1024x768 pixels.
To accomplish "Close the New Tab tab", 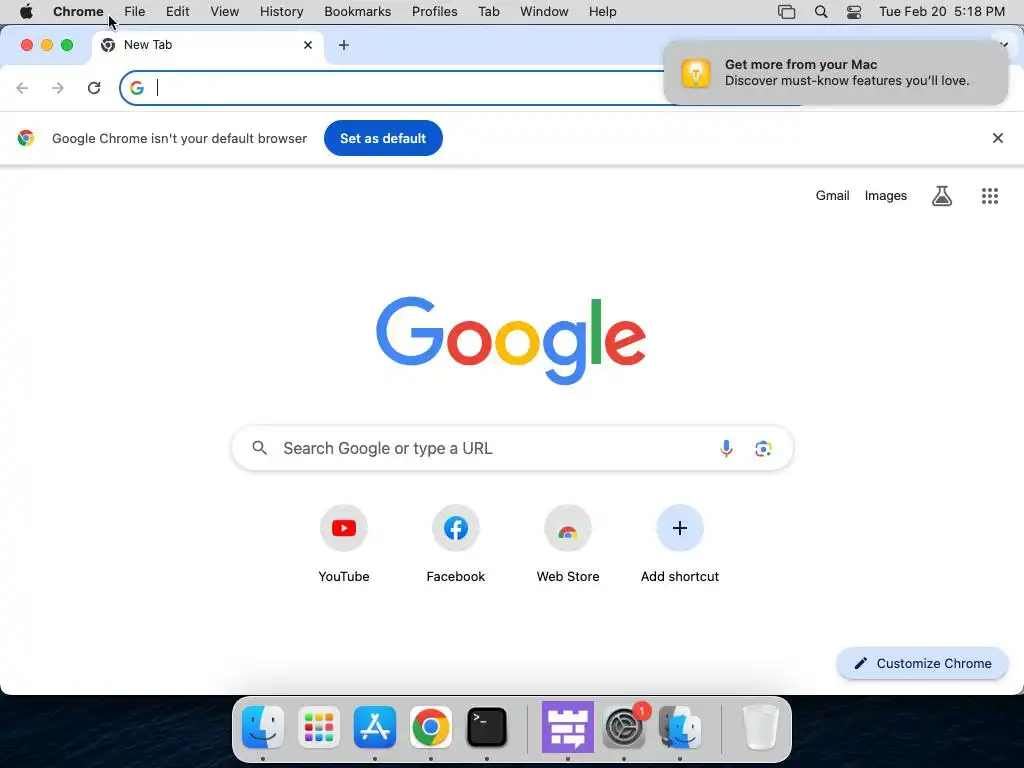I will pyautogui.click(x=308, y=45).
